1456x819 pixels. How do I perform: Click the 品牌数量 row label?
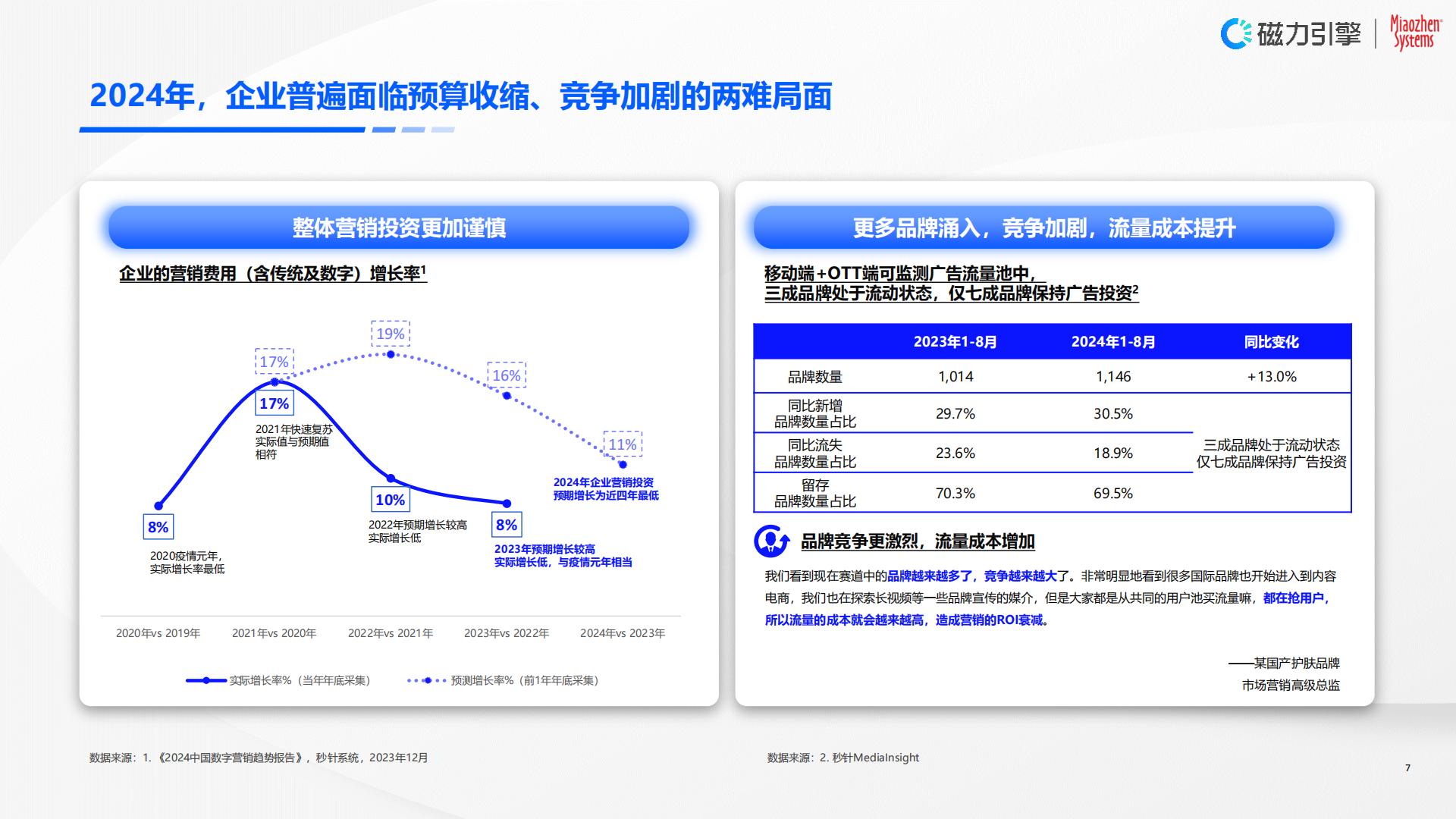click(x=815, y=377)
